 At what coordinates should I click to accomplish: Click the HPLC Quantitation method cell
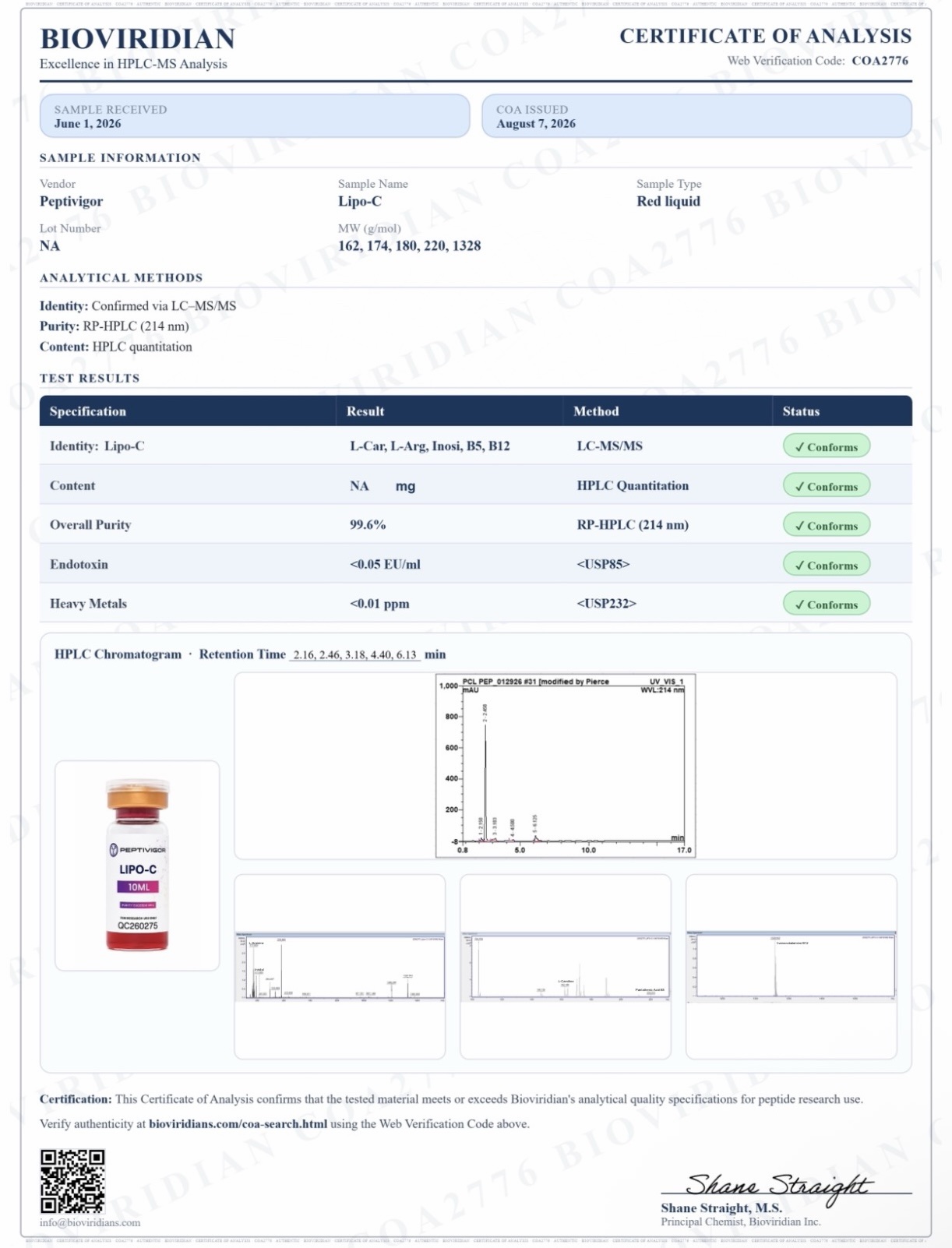tap(633, 485)
